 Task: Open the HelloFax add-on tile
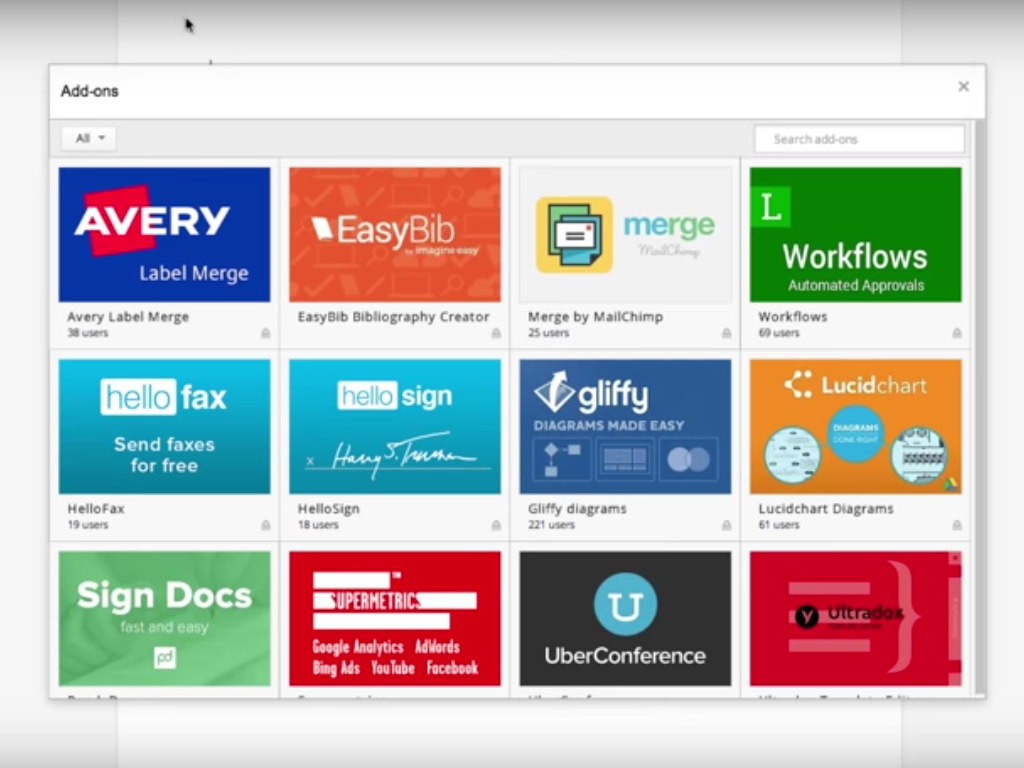click(164, 426)
